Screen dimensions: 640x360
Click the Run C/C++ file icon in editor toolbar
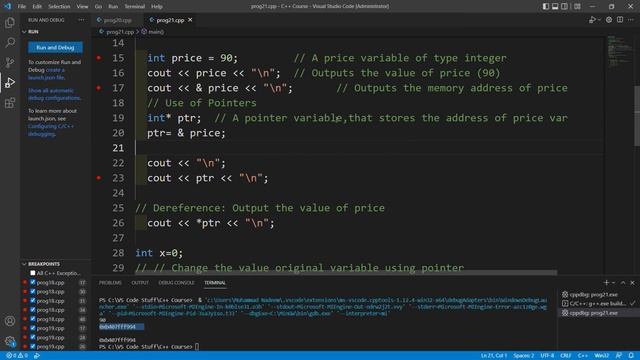592,20
